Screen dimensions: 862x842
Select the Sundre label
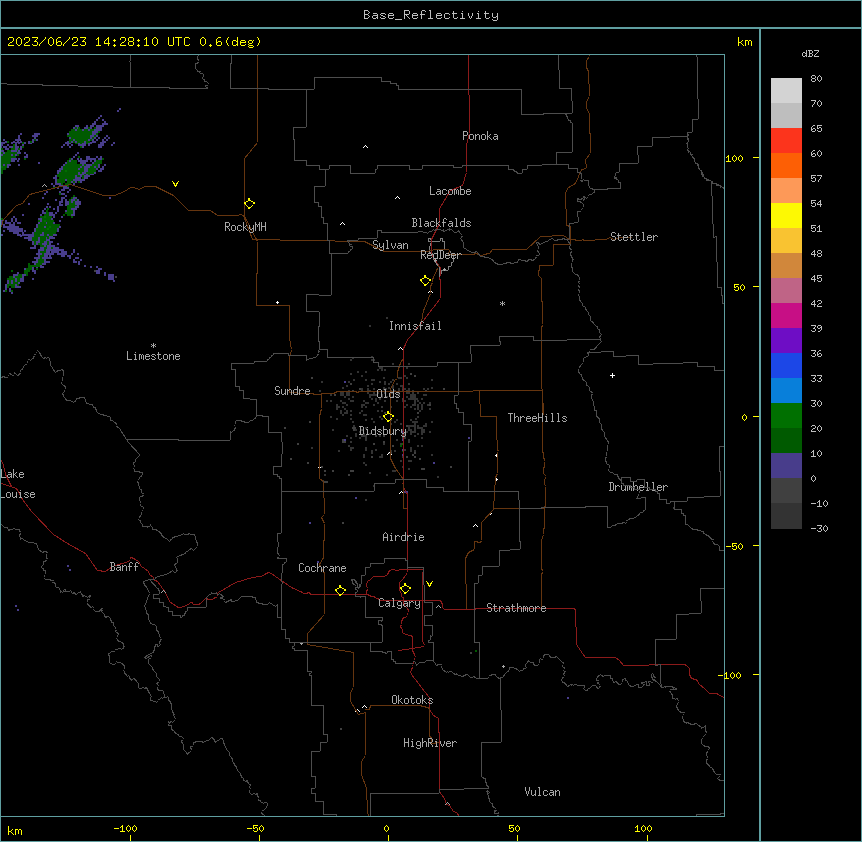pyautogui.click(x=292, y=391)
